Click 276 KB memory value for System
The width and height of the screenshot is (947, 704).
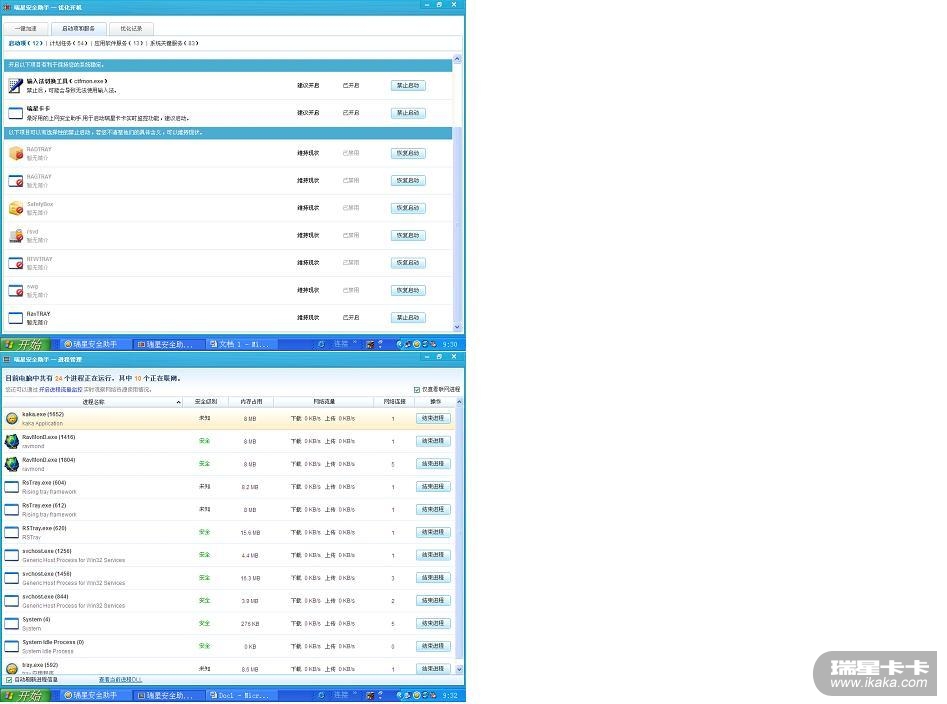pyautogui.click(x=250, y=624)
